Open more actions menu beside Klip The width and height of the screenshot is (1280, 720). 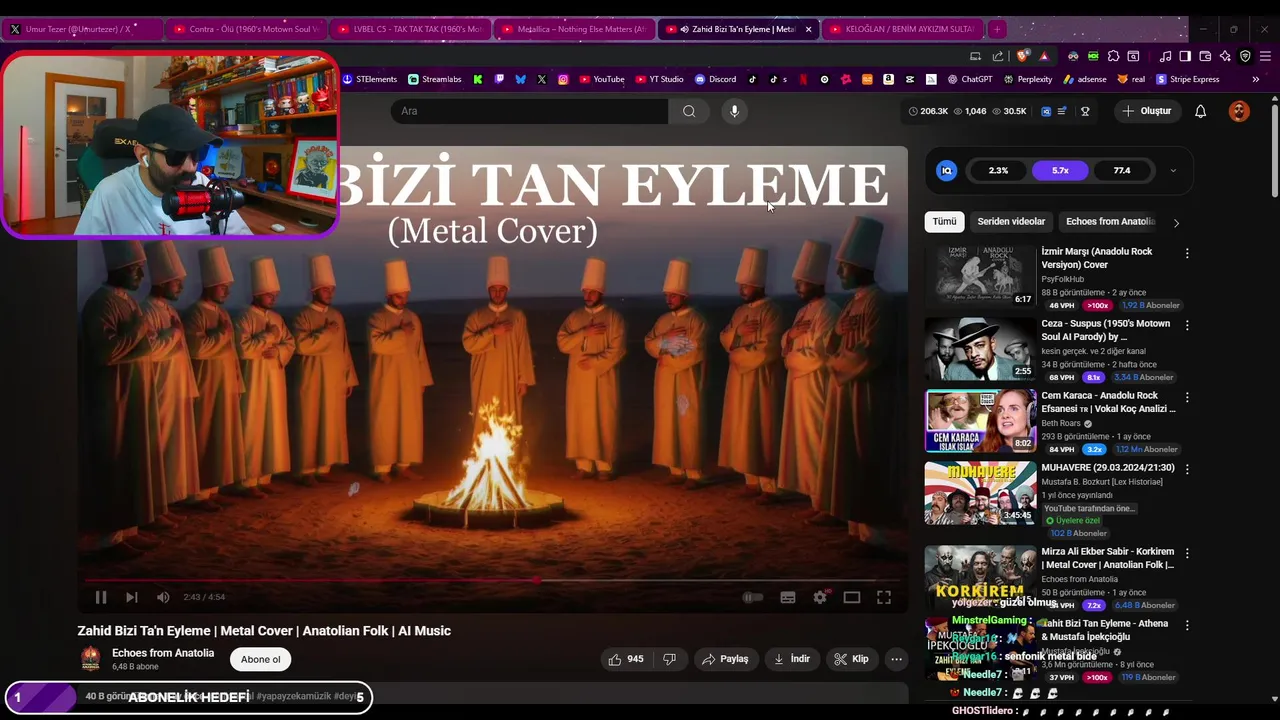pyautogui.click(x=896, y=659)
